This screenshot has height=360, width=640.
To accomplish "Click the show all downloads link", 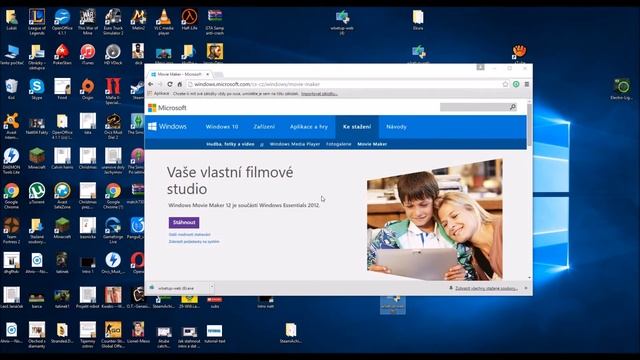I will (486, 288).
